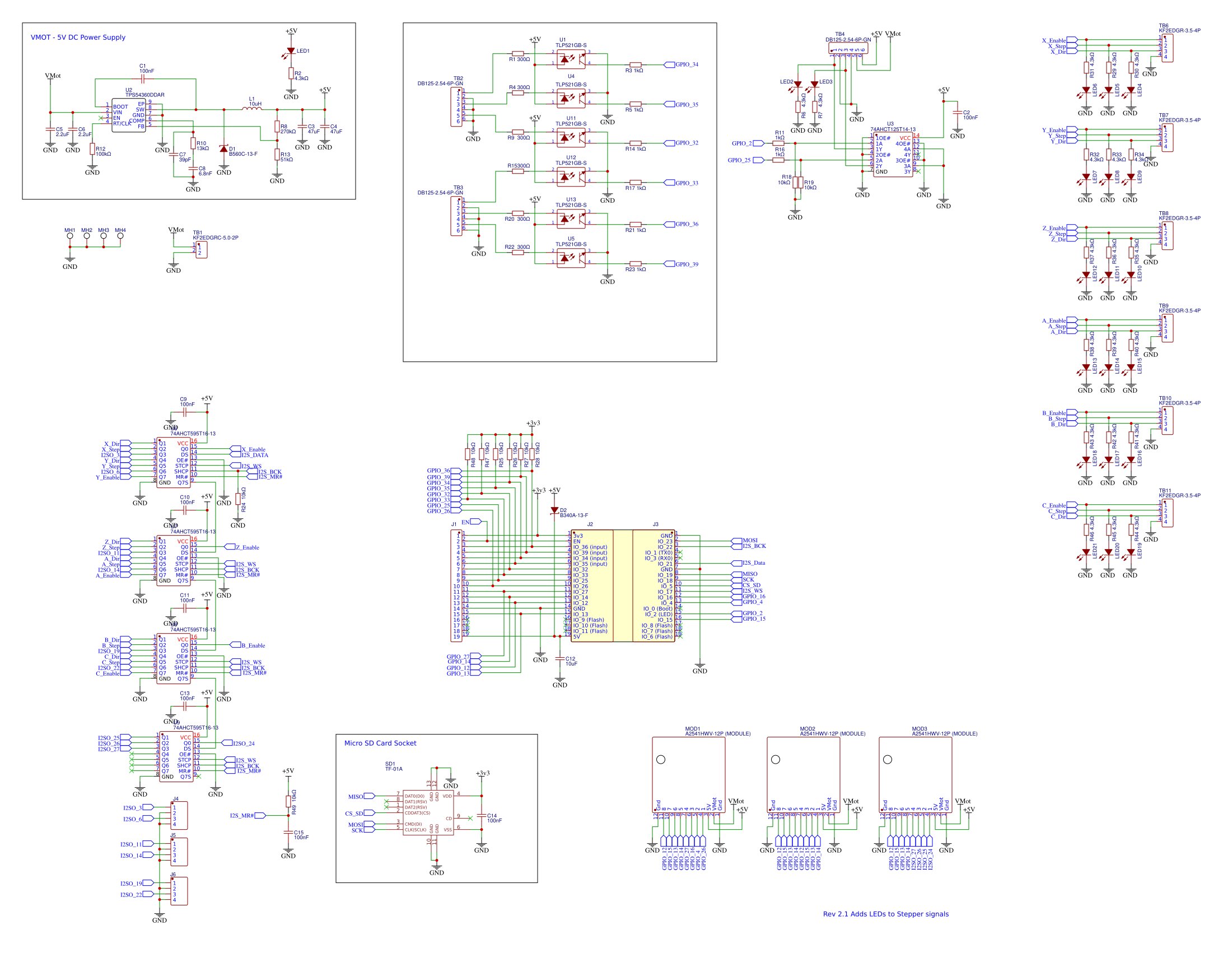Select the L1 10uH inductor symbol
This screenshot has width=1232, height=953.
tap(251, 109)
